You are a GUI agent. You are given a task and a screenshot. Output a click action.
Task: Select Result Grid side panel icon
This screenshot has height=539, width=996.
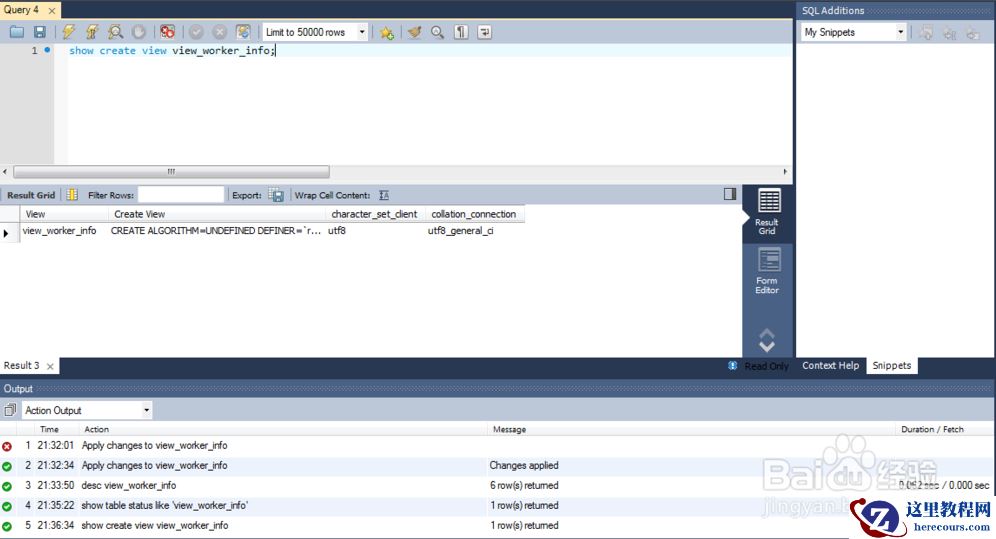click(x=767, y=211)
